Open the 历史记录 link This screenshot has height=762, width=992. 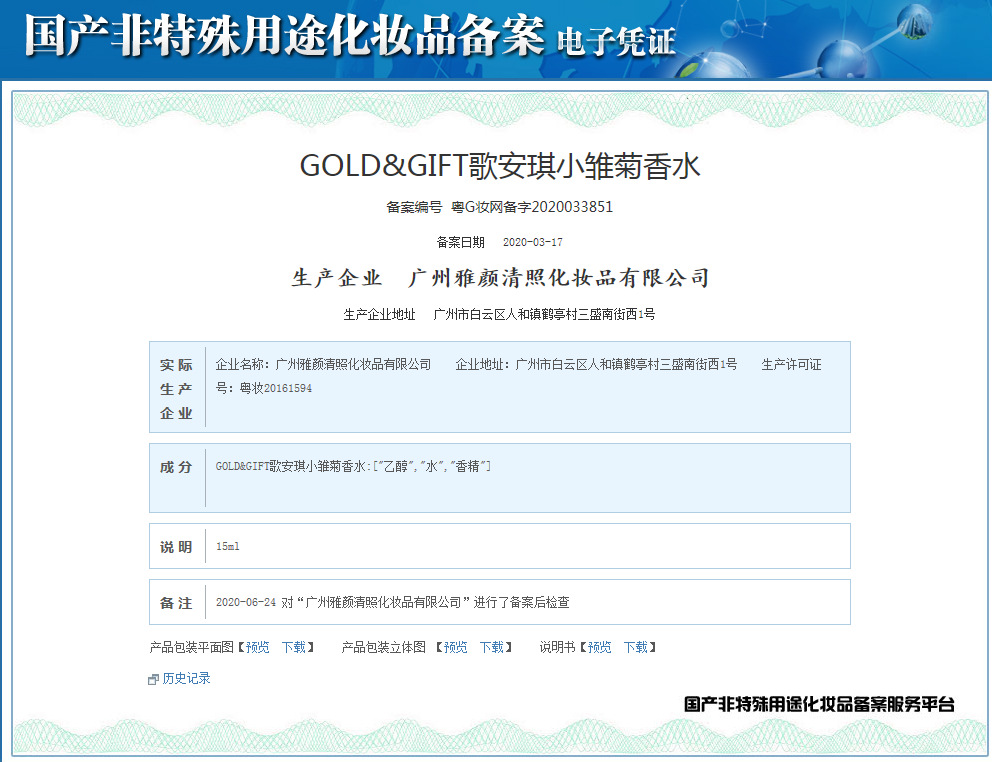(x=186, y=678)
